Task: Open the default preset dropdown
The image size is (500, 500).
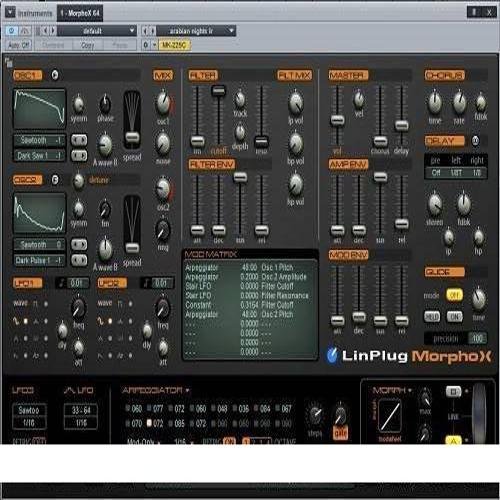Action: point(97,31)
